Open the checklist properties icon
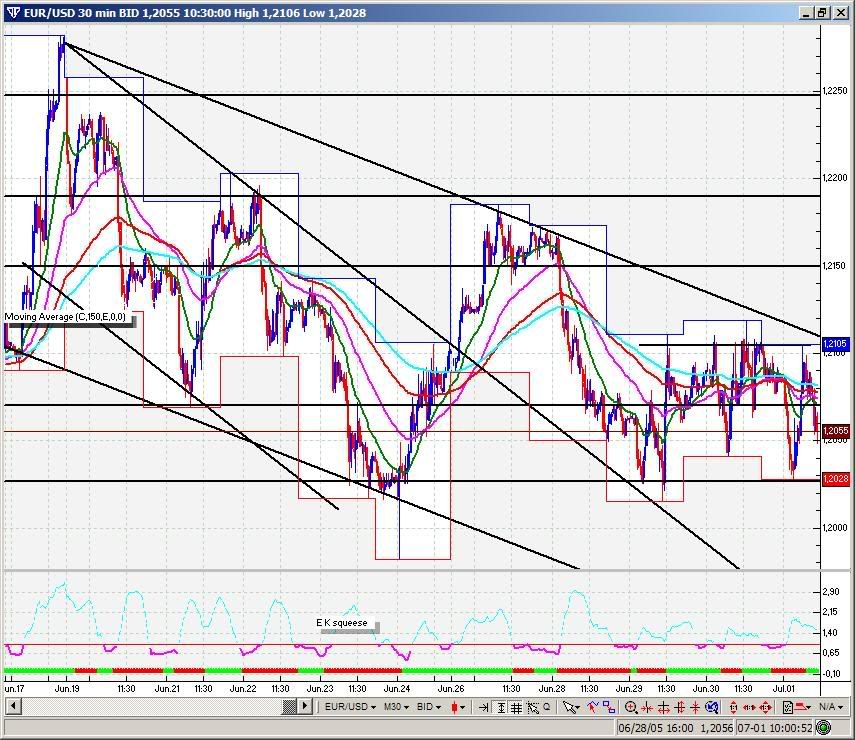855x740 pixels. coord(787,707)
